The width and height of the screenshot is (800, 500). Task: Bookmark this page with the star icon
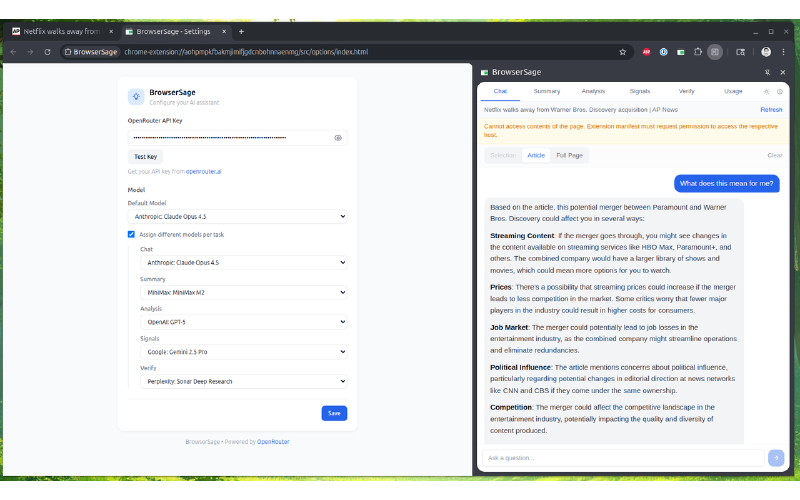coord(622,51)
